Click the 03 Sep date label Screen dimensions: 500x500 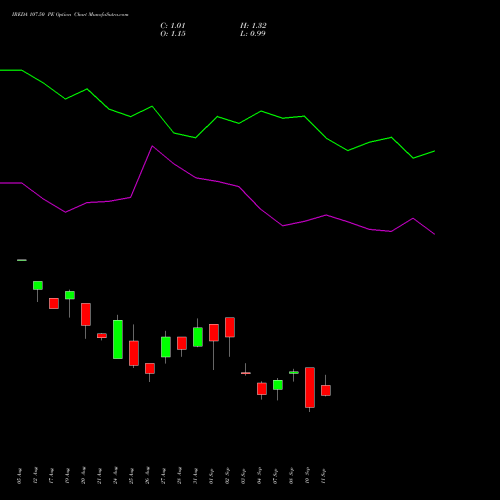pyautogui.click(x=243, y=476)
